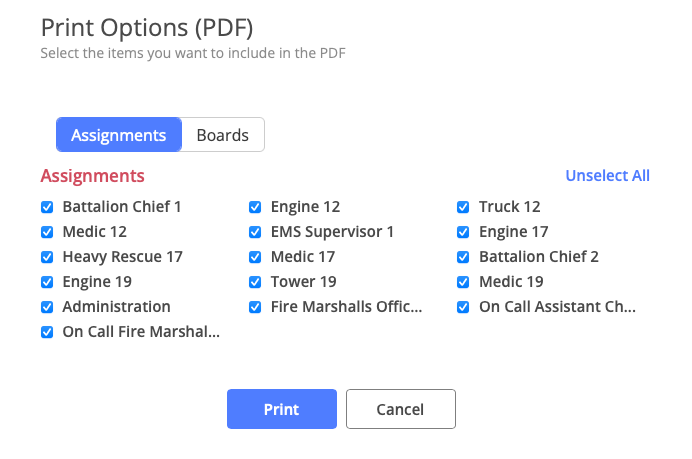Uncheck the Engine 17 checkbox
Screen dimensions: 692x459
[463, 232]
